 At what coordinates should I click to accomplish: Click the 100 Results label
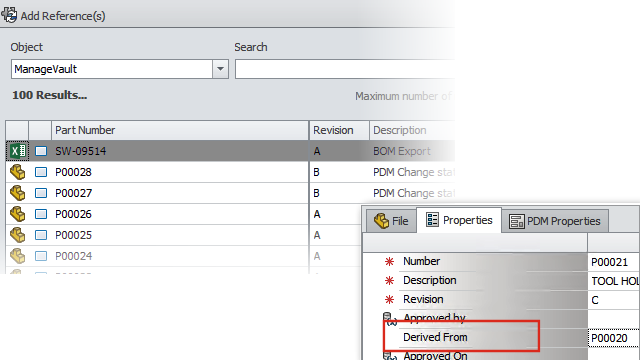pos(49,95)
